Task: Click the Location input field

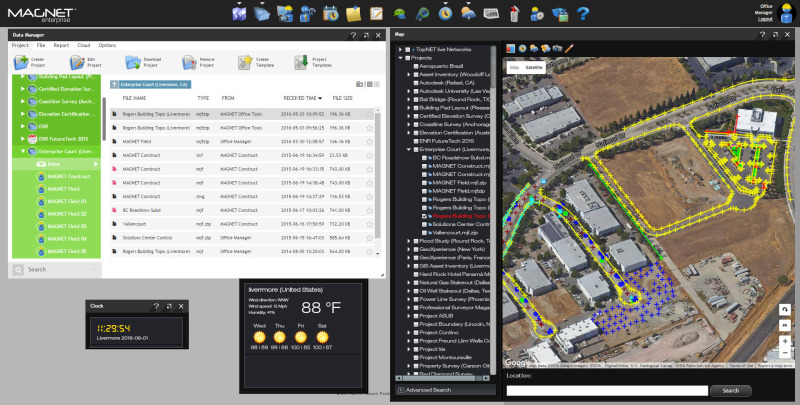Action: pos(606,390)
